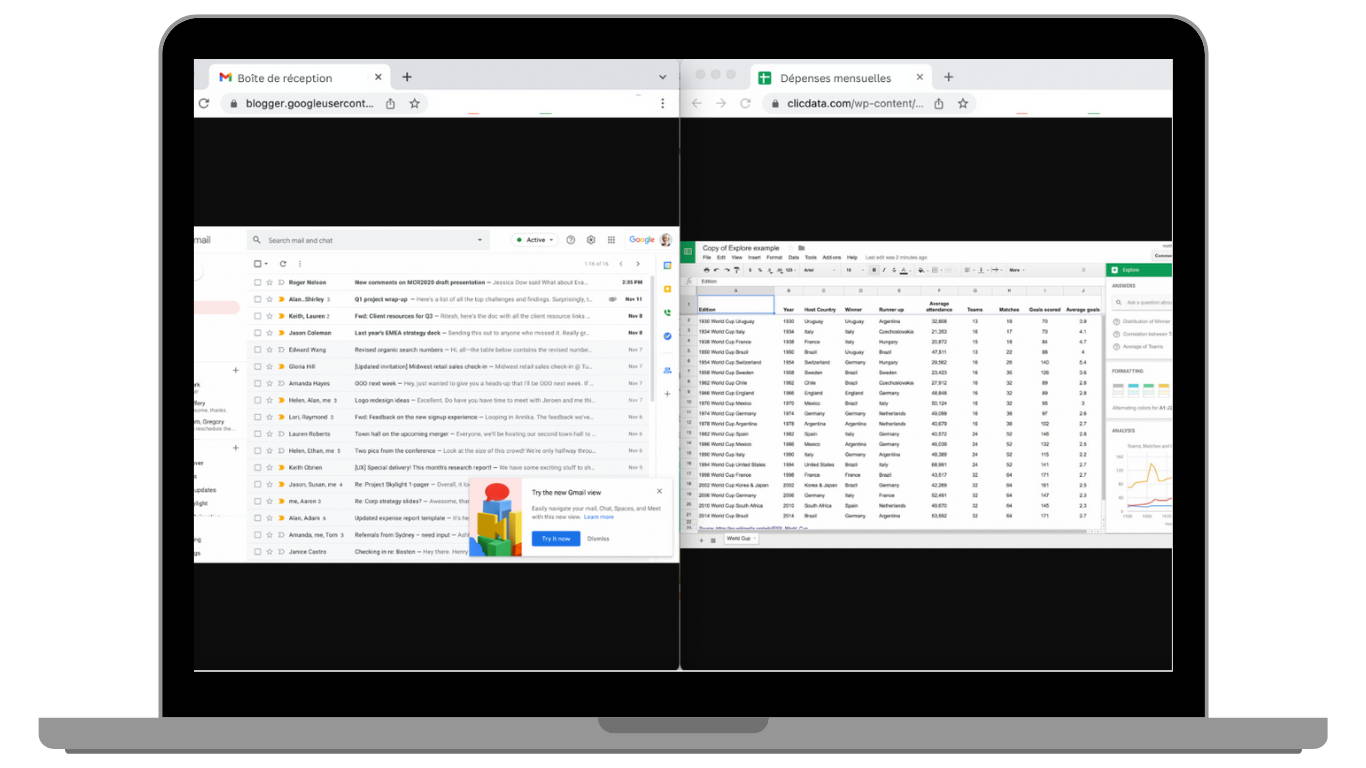
Task: Tick the checkbox for the Jason Coleman email
Action: tap(257, 333)
